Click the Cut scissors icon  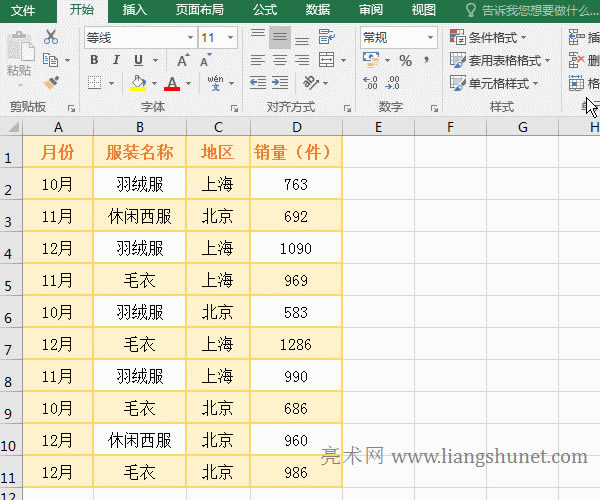click(x=51, y=38)
